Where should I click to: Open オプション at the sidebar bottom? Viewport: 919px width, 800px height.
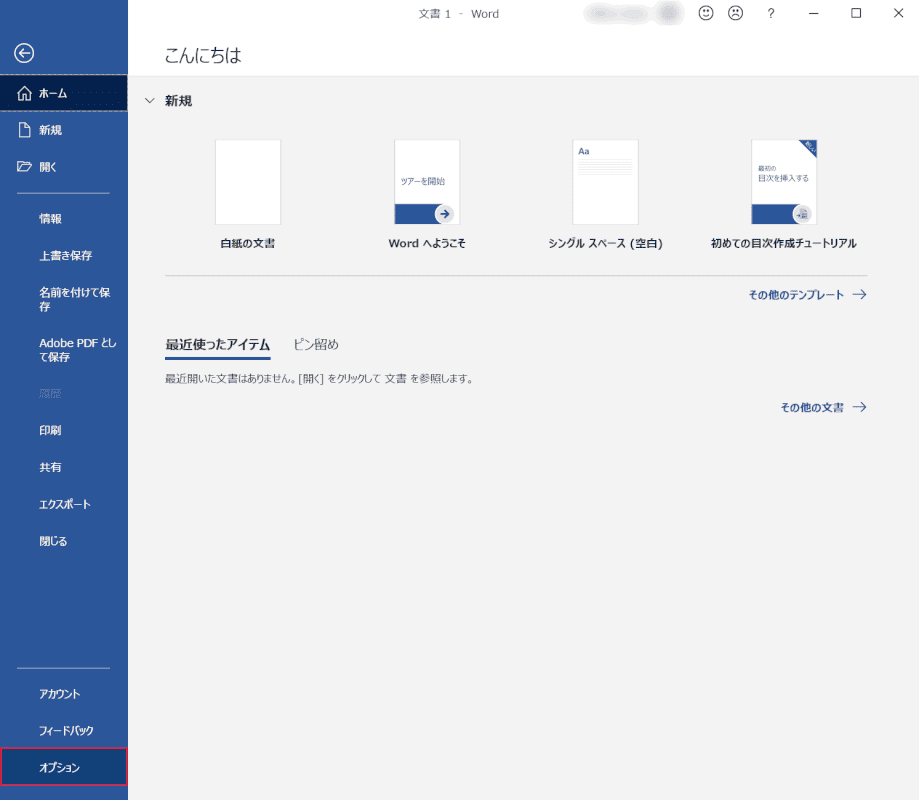click(64, 767)
